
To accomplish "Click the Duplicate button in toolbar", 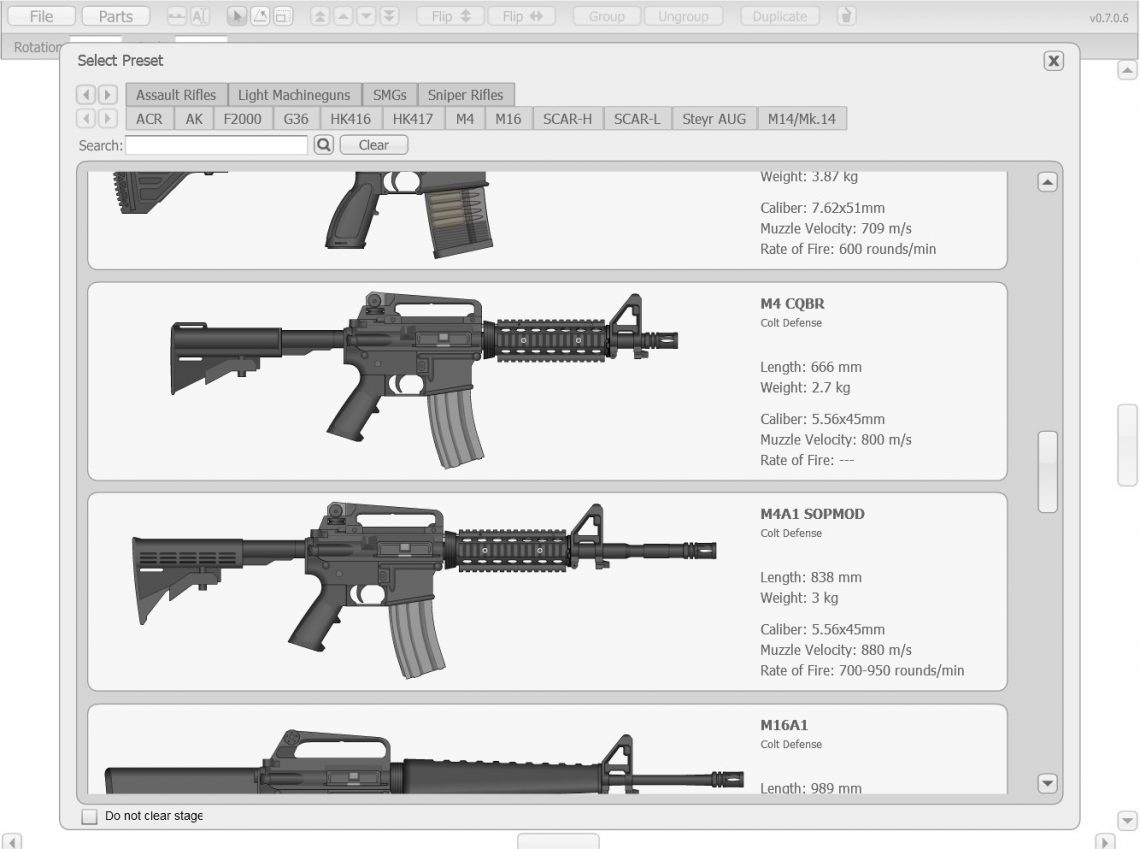I will (779, 16).
